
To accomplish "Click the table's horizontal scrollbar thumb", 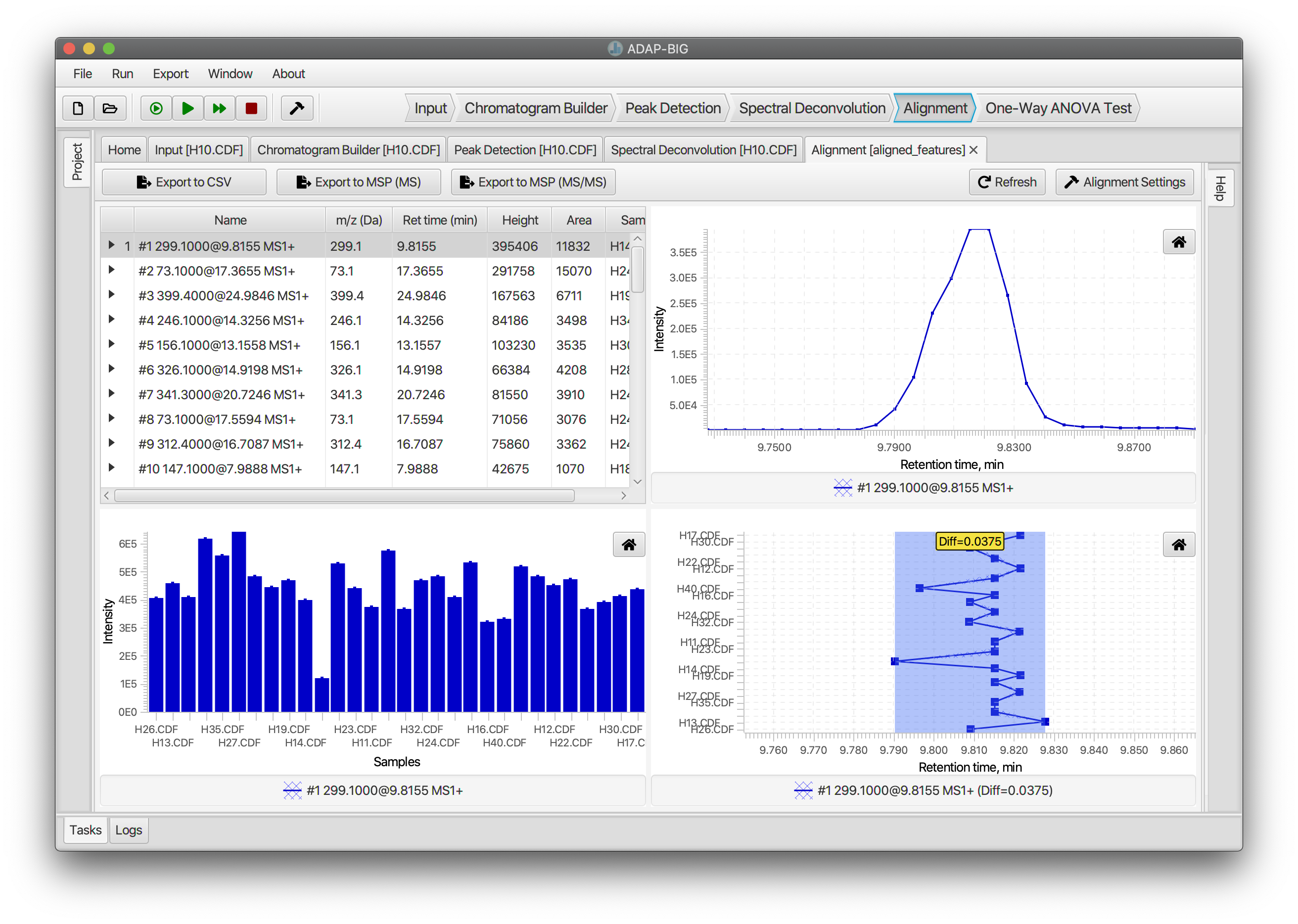I will click(x=344, y=496).
